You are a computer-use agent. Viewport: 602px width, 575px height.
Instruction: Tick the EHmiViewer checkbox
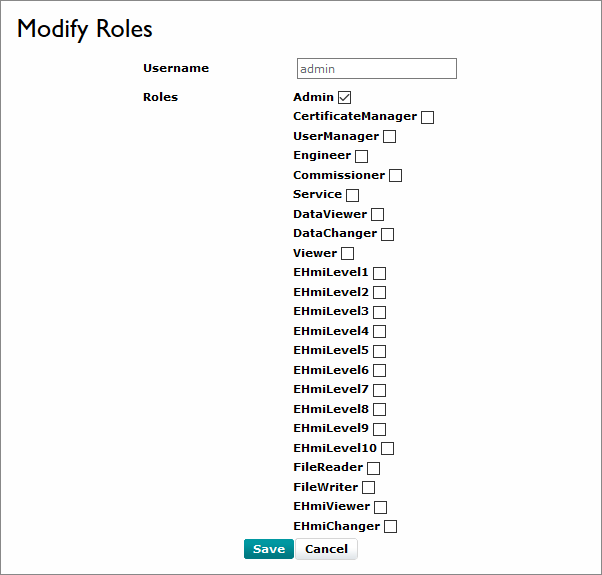[380, 507]
